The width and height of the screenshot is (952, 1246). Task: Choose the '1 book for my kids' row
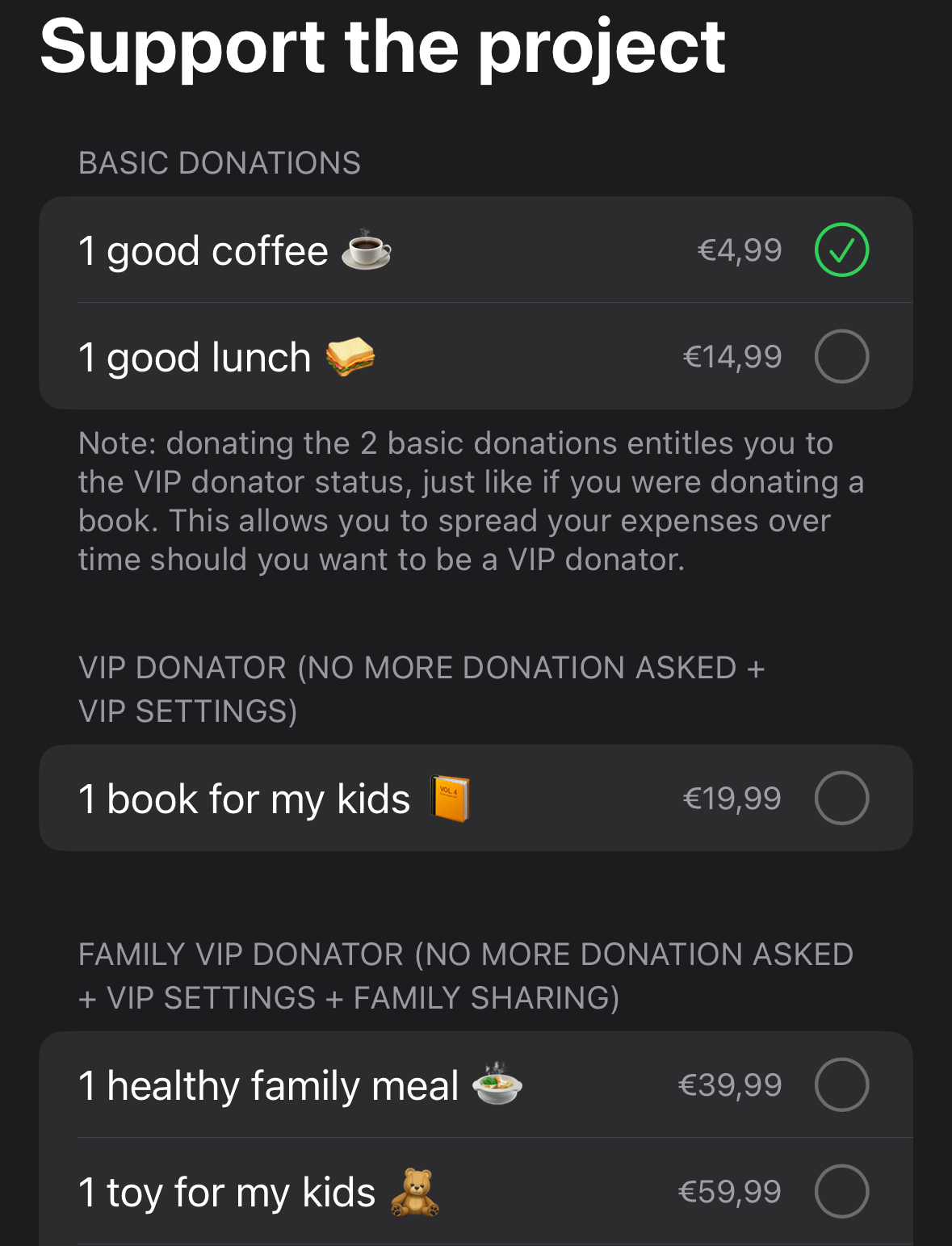[x=476, y=798]
